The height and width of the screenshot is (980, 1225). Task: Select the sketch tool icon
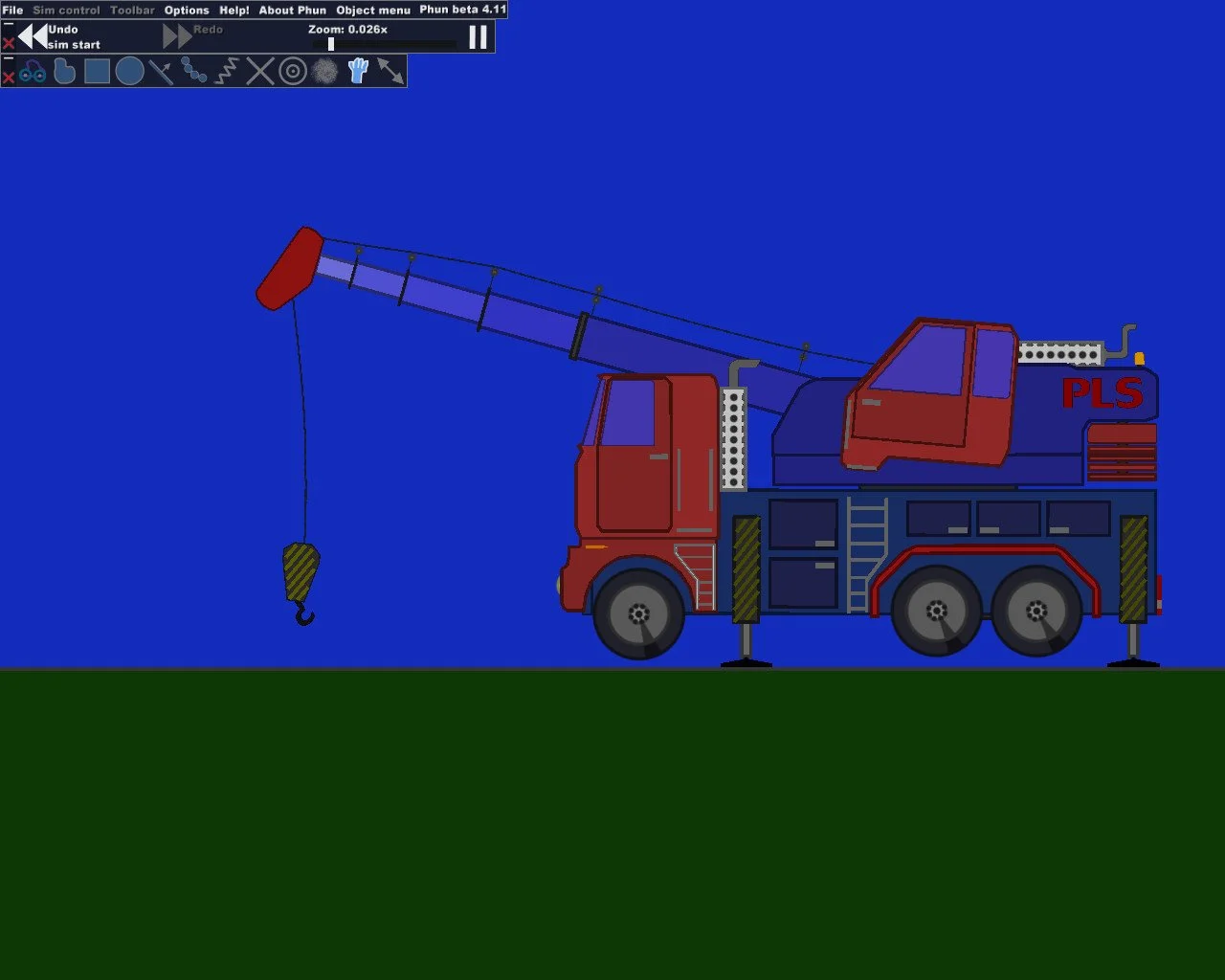pos(32,72)
